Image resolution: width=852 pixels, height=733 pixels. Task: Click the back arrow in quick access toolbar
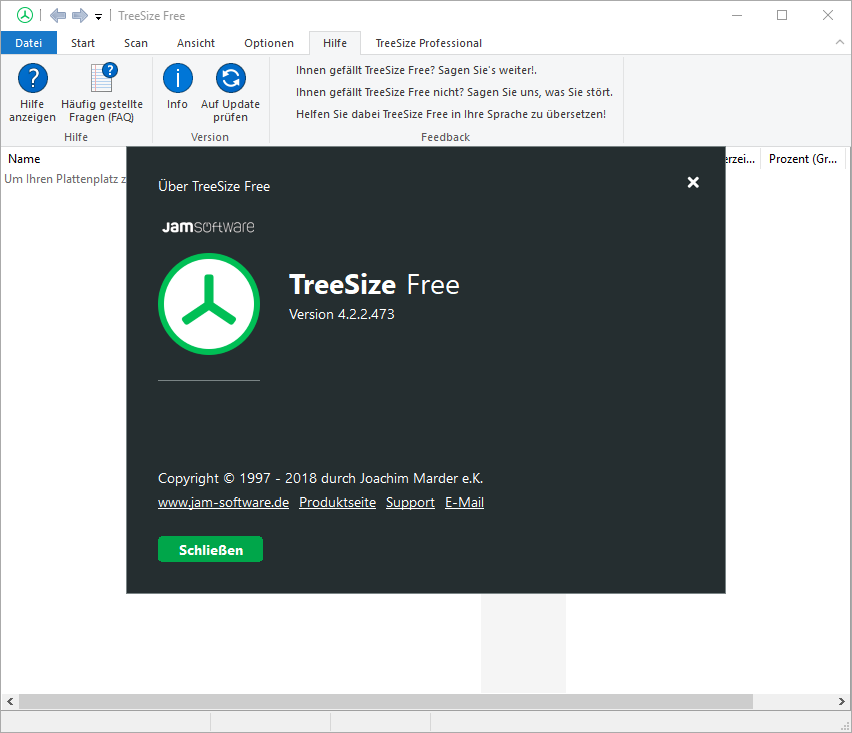[58, 15]
